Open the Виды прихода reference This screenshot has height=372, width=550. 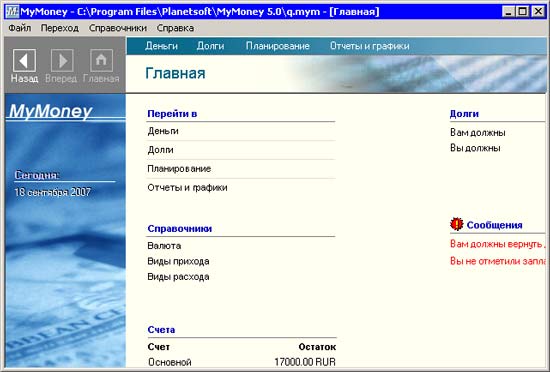[x=178, y=261]
